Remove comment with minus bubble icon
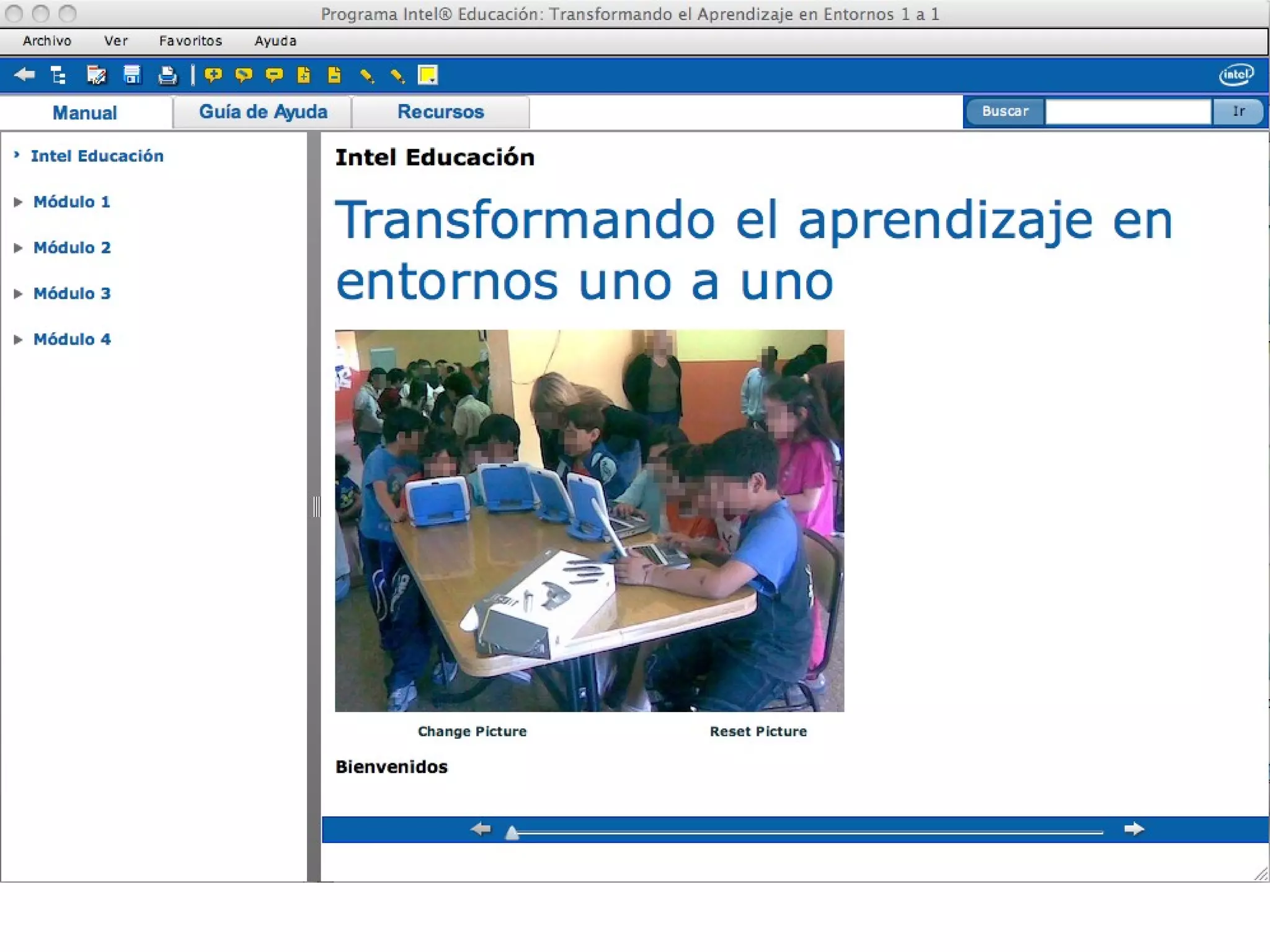Image resolution: width=1270 pixels, height=952 pixels. [x=273, y=75]
